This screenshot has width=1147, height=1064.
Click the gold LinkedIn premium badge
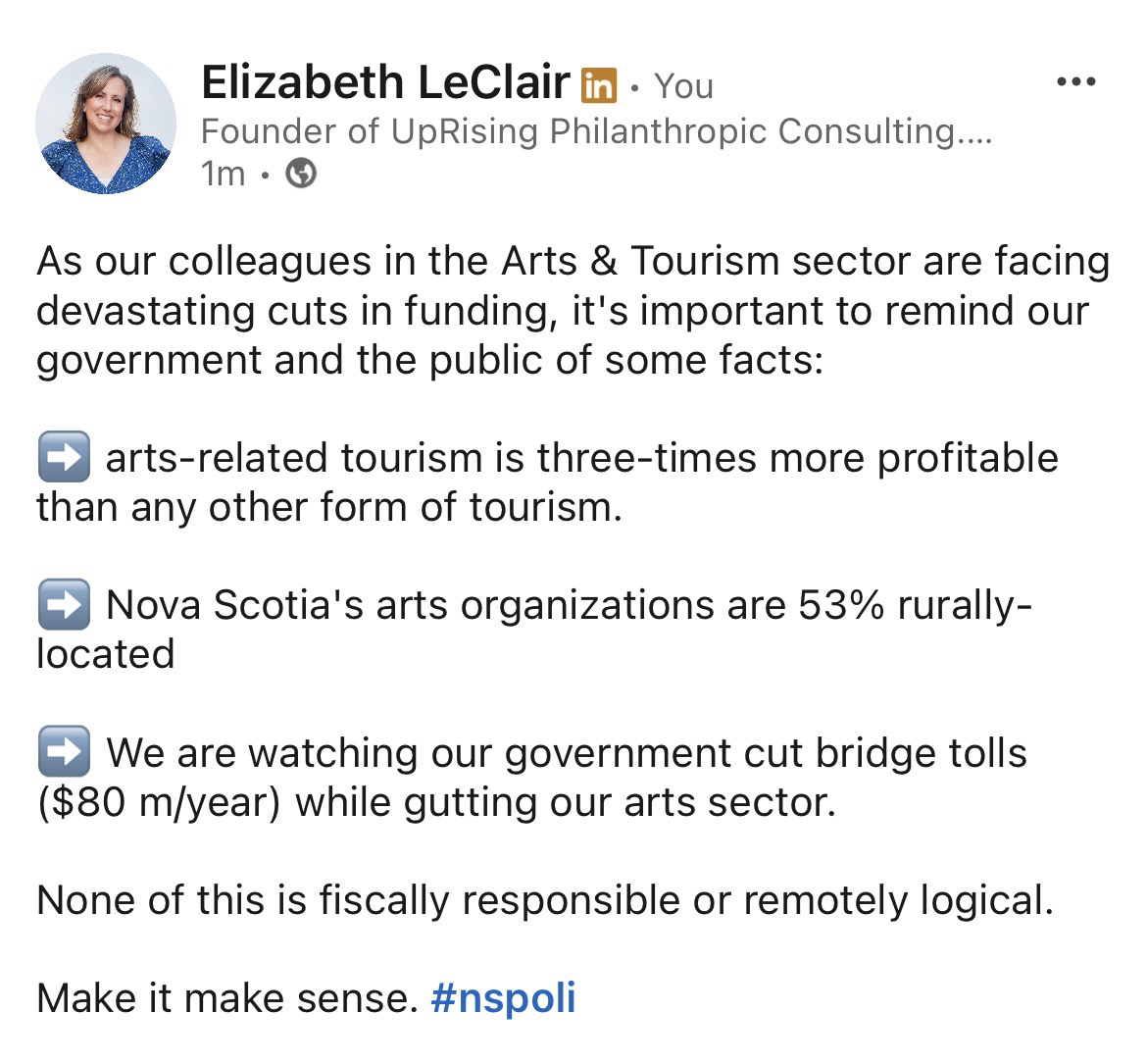coord(598,86)
